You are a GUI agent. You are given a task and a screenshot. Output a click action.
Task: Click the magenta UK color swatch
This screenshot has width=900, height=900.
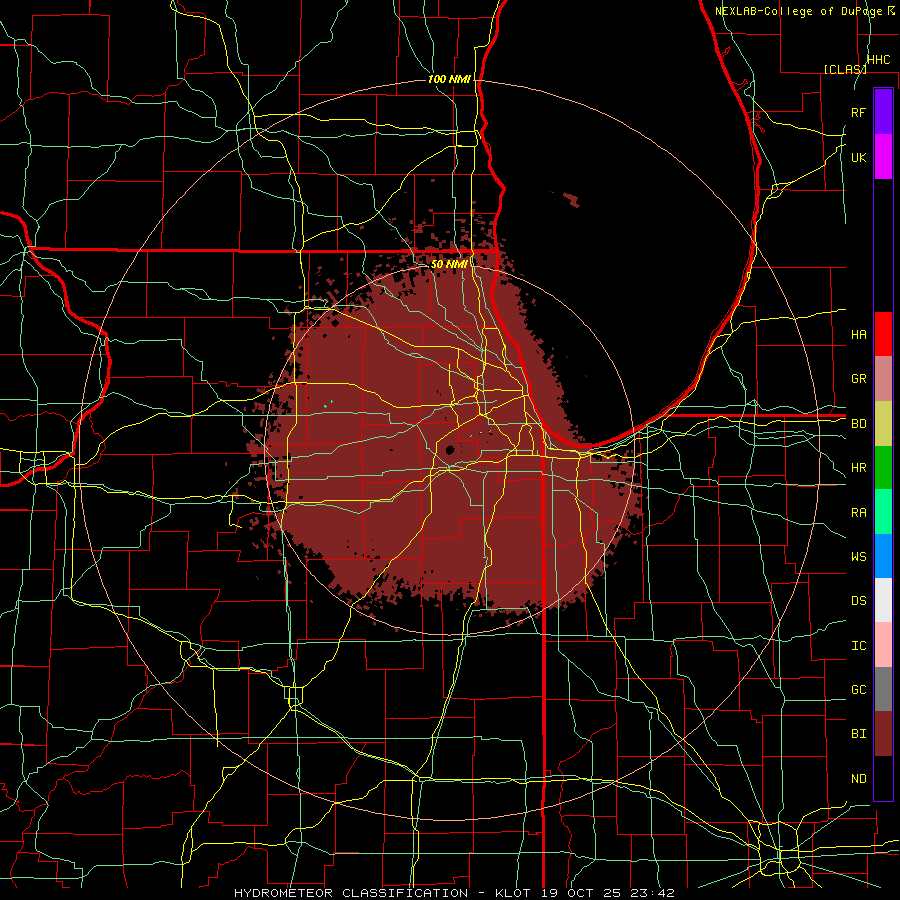[883, 157]
